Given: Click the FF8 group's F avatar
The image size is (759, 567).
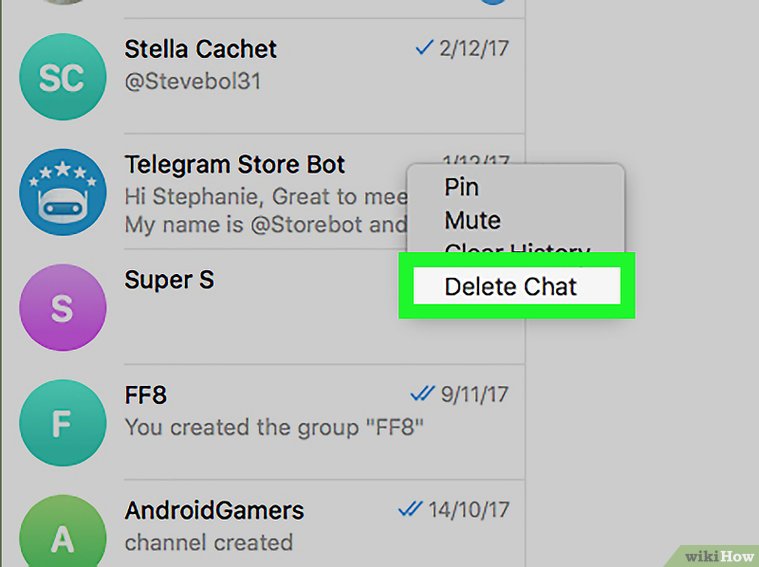Looking at the screenshot, I should point(62,424).
